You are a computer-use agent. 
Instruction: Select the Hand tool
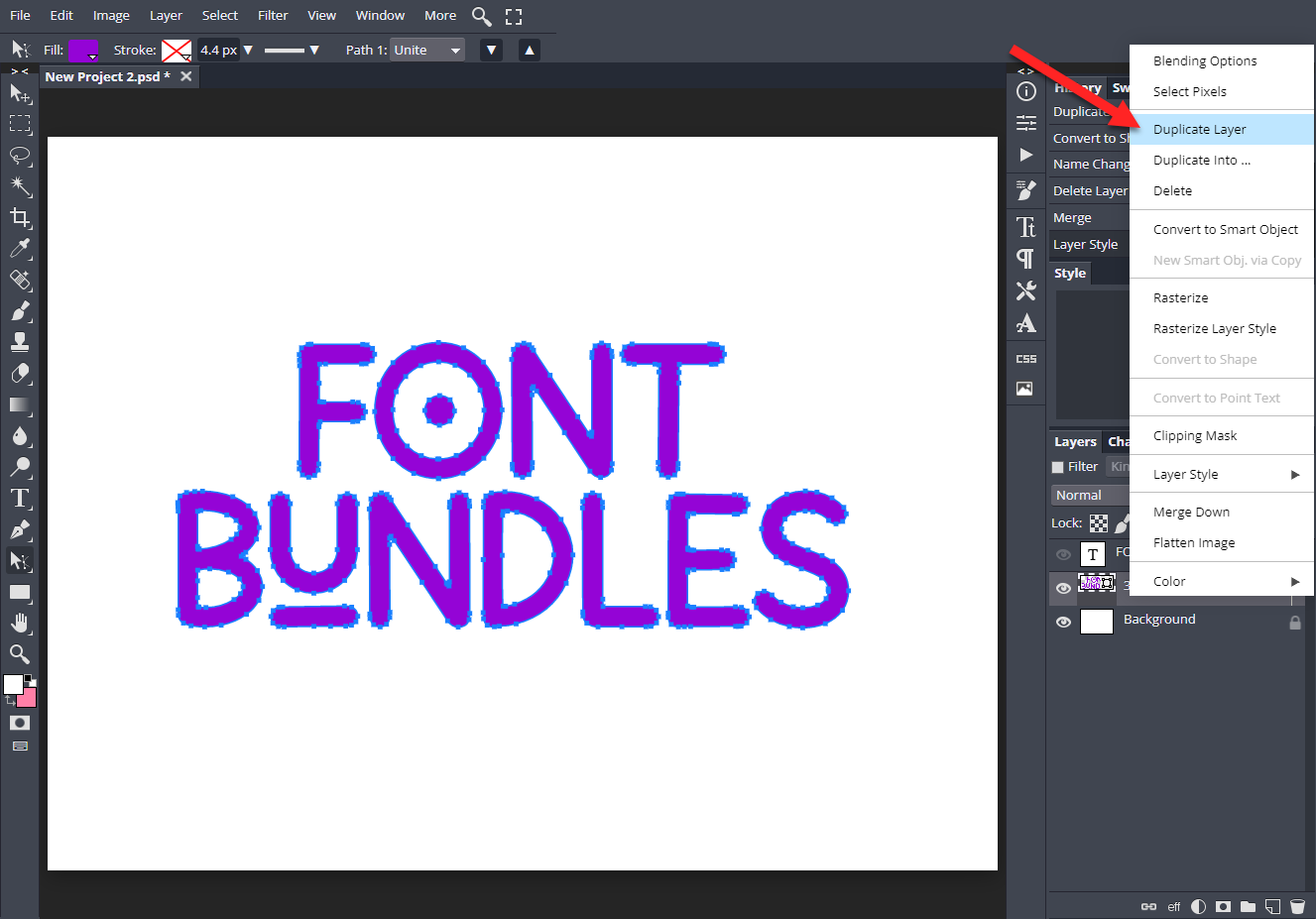(20, 624)
